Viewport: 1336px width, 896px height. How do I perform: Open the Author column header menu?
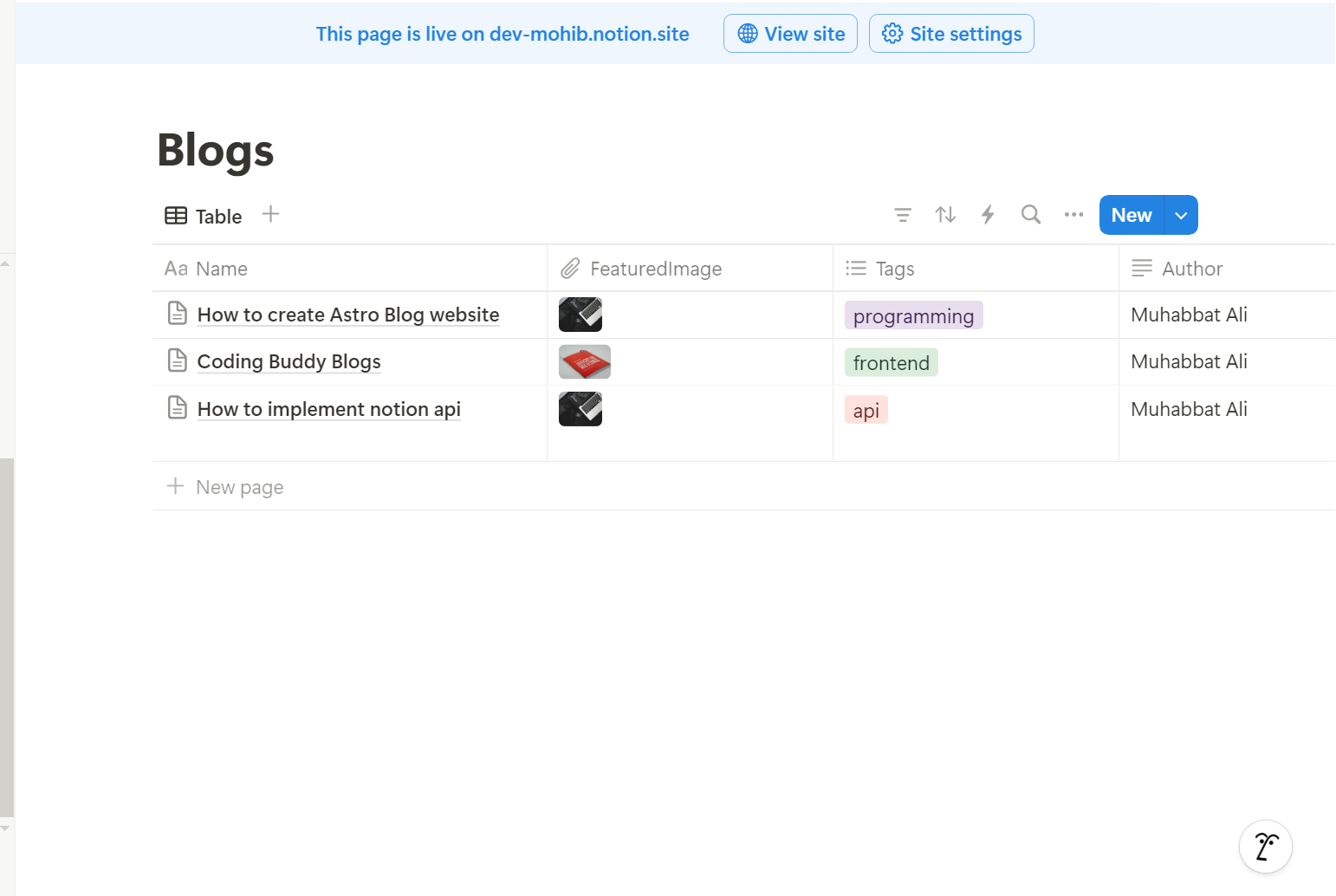(x=1191, y=269)
